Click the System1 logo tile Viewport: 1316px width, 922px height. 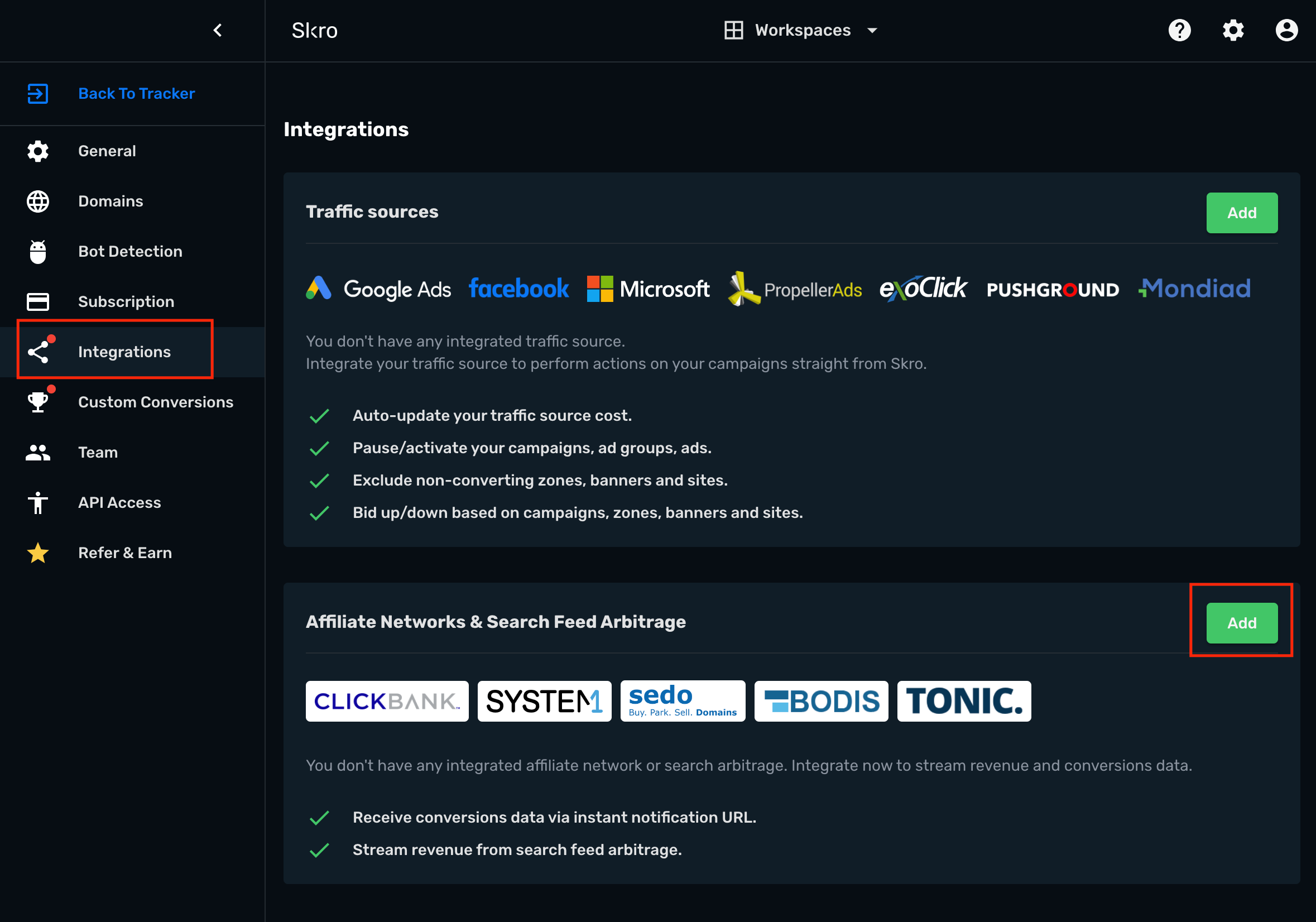[545, 701]
